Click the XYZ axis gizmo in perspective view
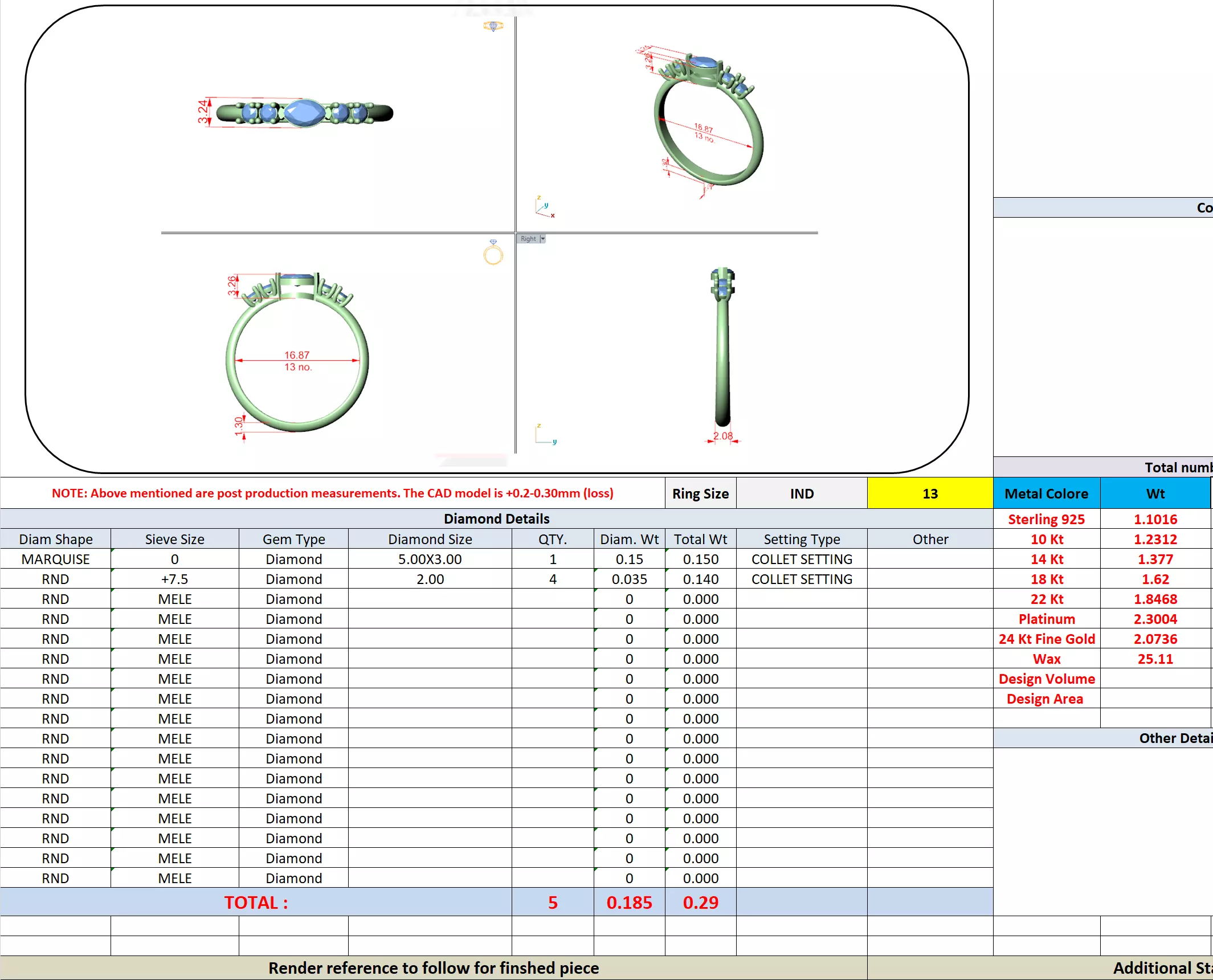1213x980 pixels. 544,206
